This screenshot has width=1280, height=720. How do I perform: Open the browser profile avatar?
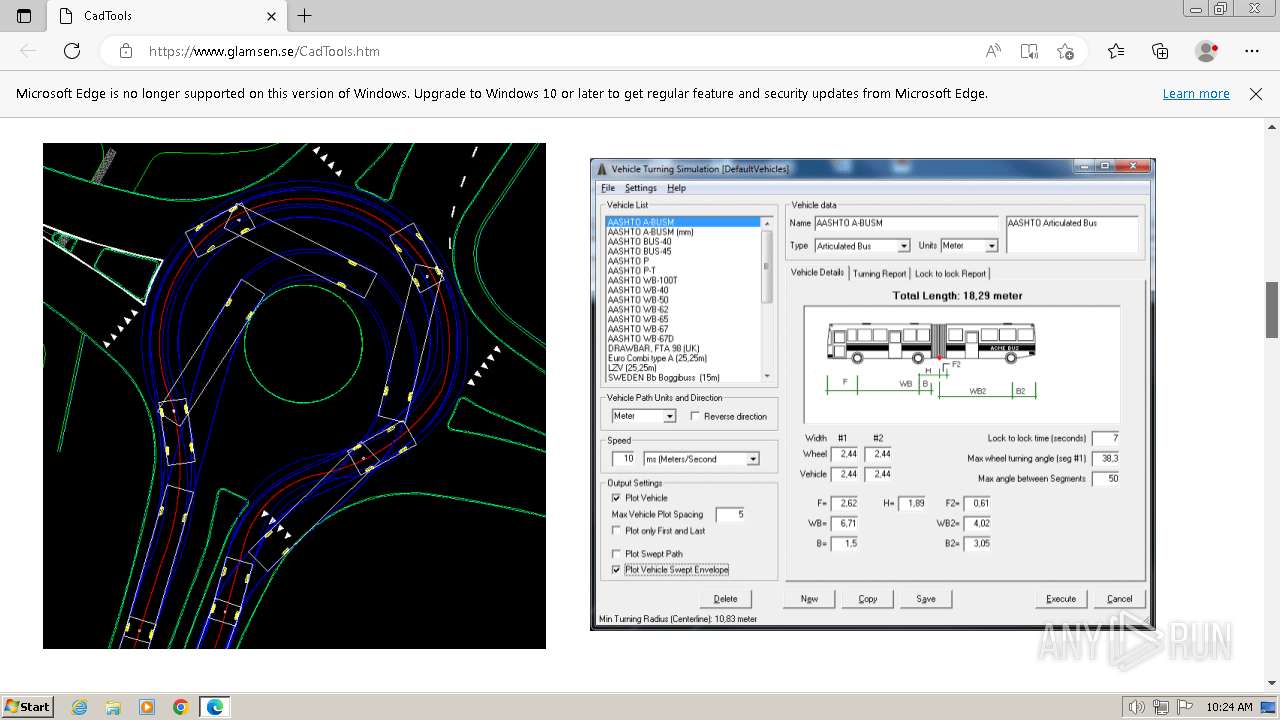[1207, 51]
